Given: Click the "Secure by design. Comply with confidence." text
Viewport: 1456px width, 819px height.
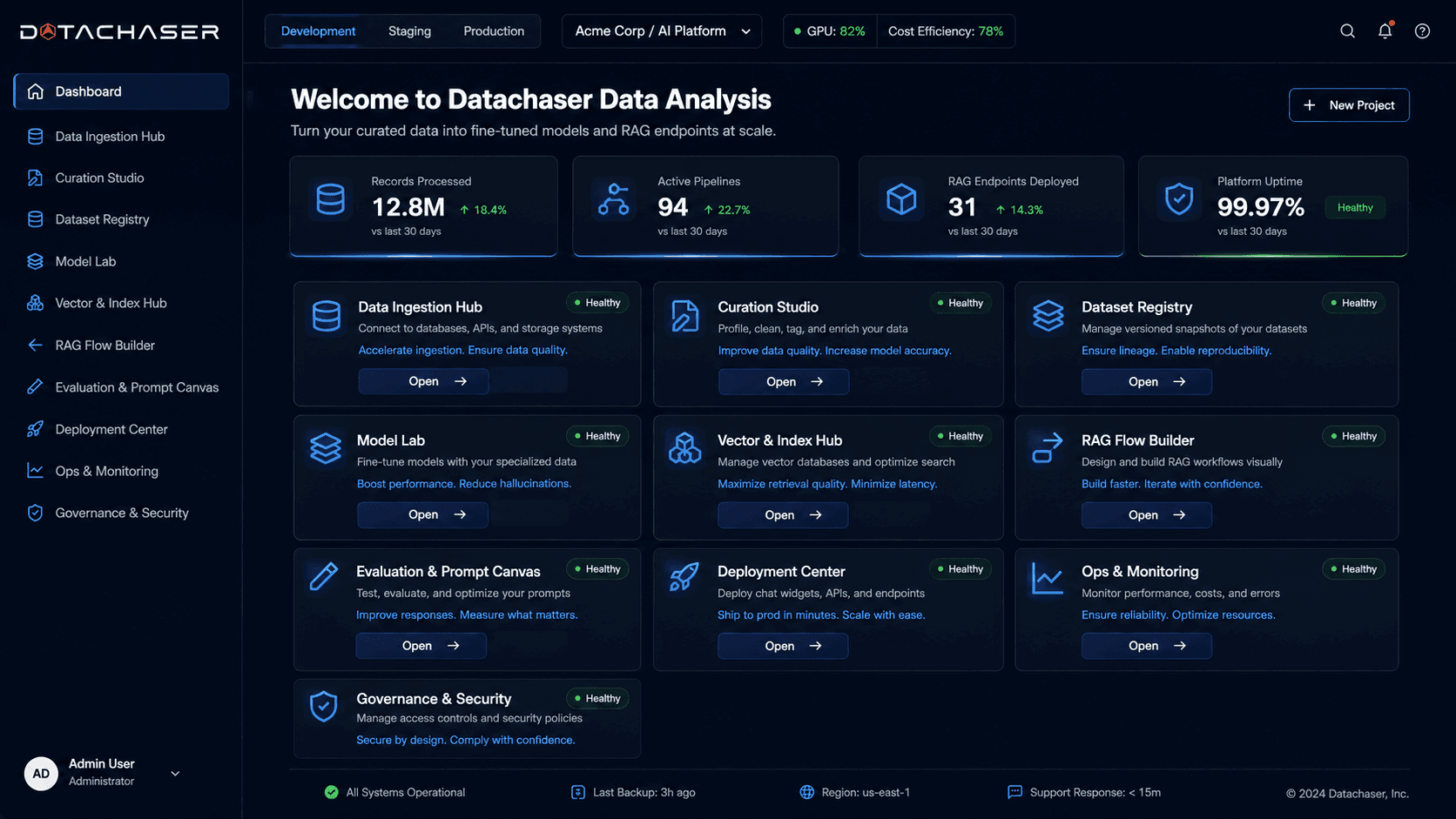Looking at the screenshot, I should click(x=466, y=741).
